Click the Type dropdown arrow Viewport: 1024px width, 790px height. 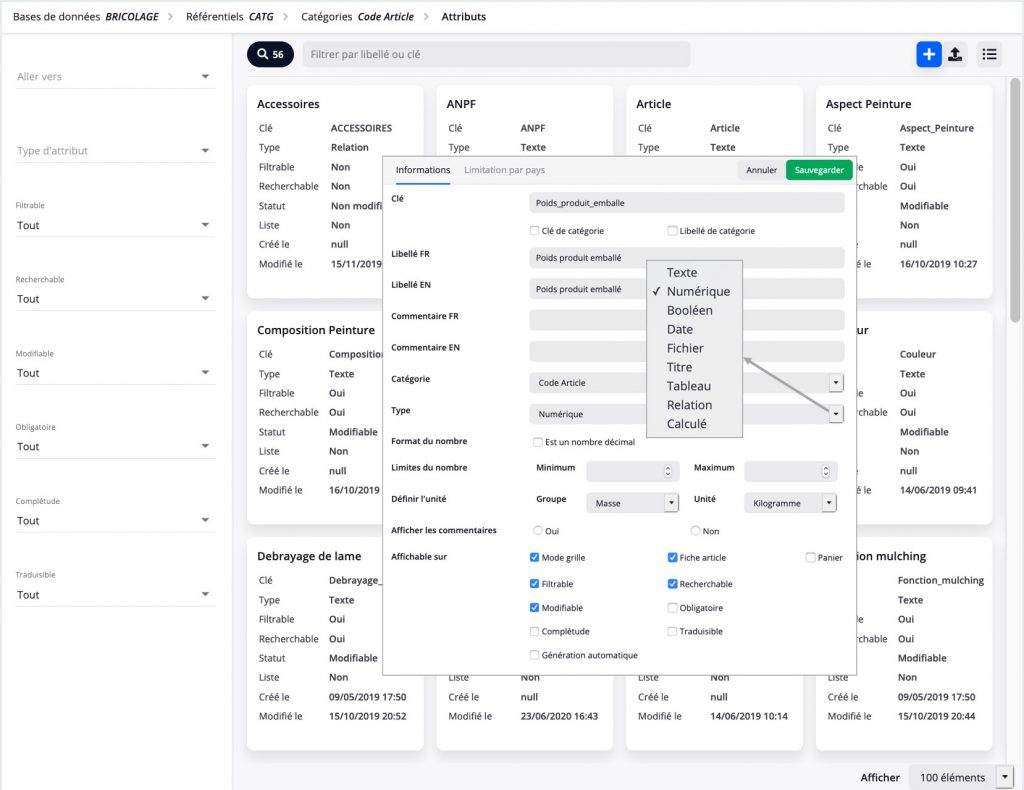[836, 414]
